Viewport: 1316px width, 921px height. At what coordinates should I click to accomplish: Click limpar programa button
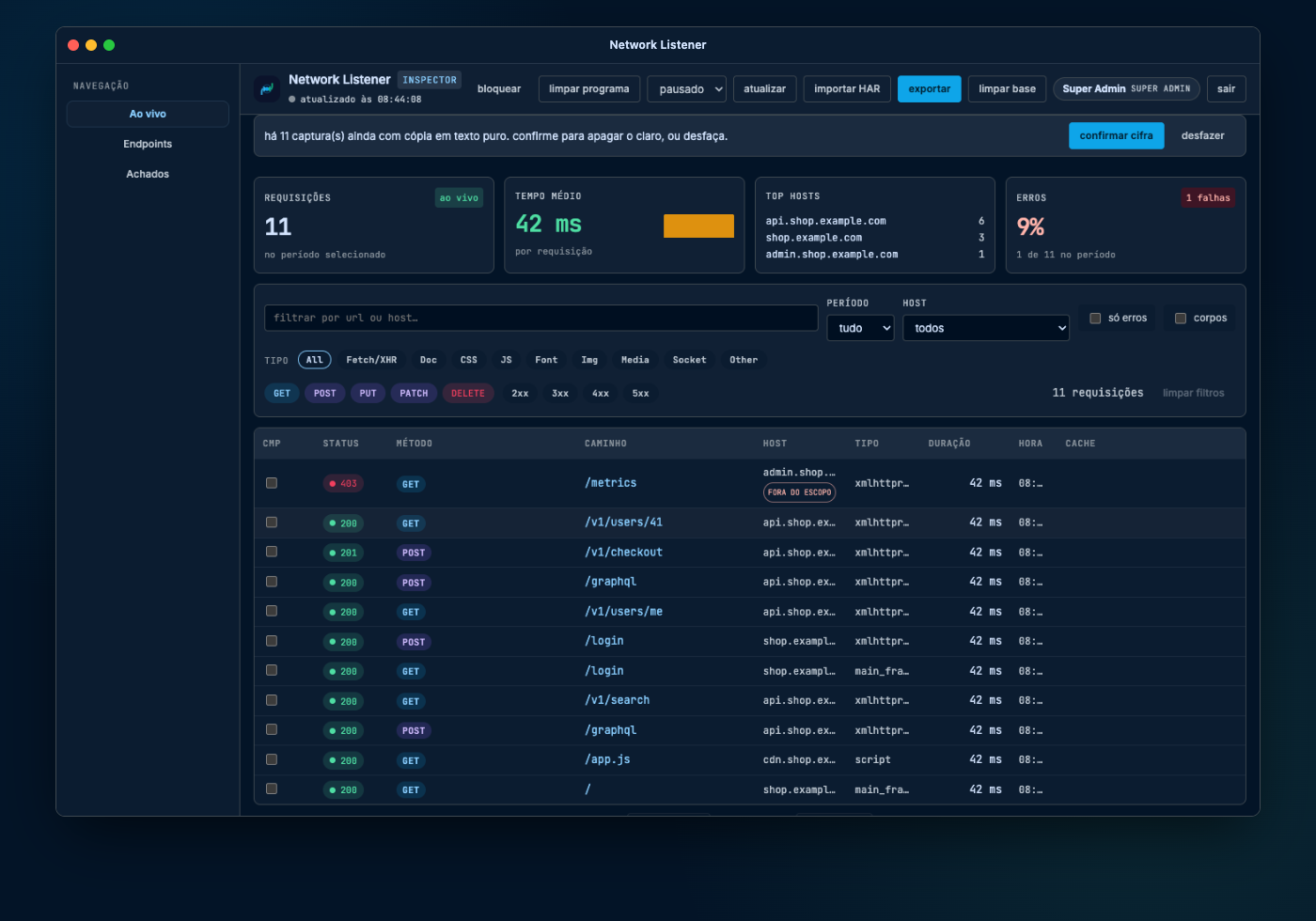pyautogui.click(x=589, y=89)
